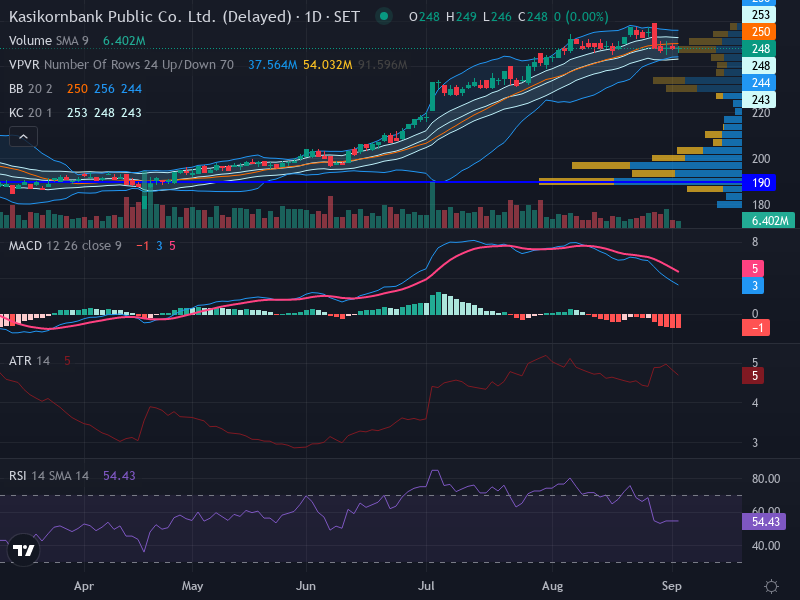
Task: Click the May label on time axis
Action: [192, 586]
